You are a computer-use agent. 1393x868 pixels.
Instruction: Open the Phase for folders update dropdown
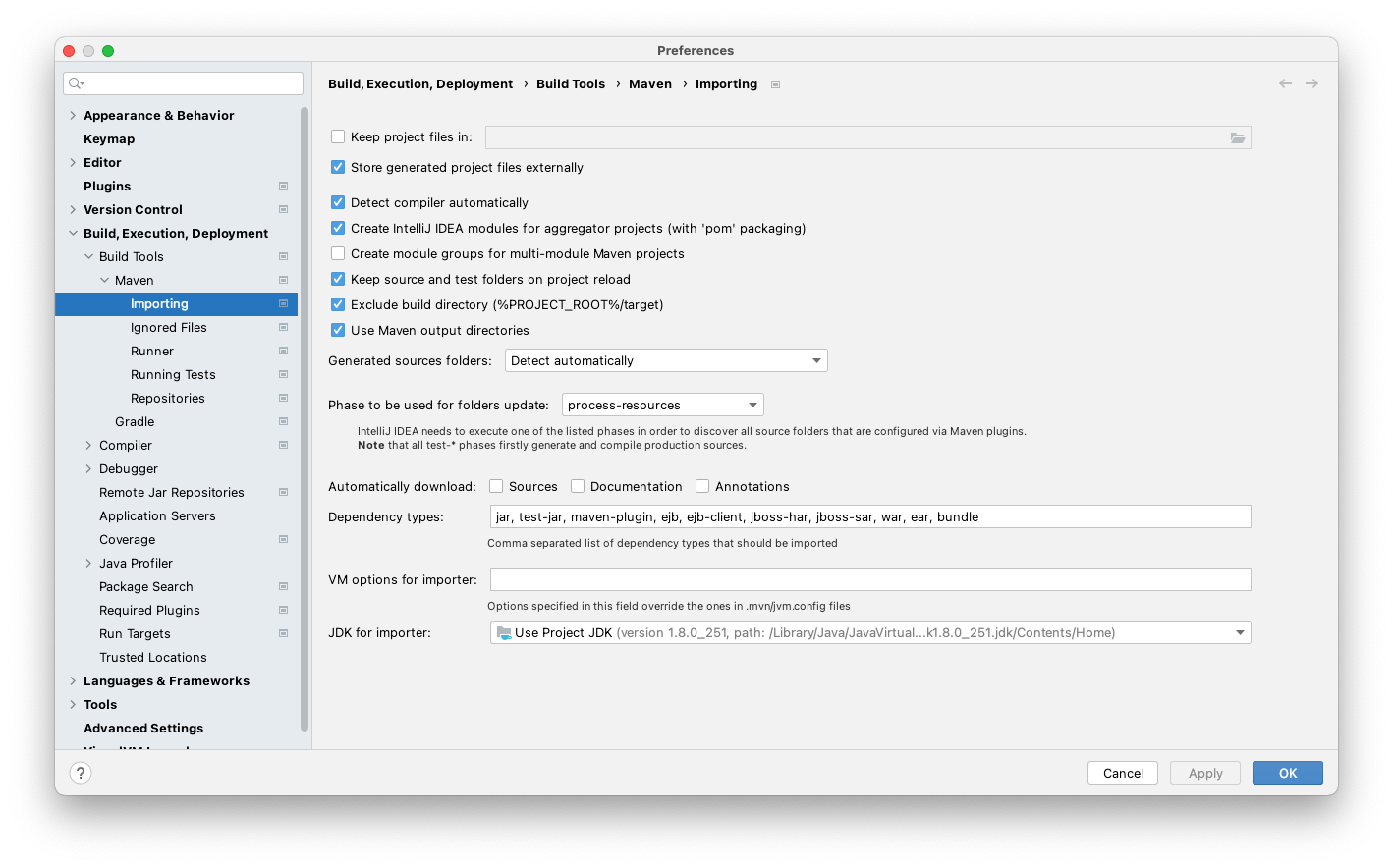663,405
